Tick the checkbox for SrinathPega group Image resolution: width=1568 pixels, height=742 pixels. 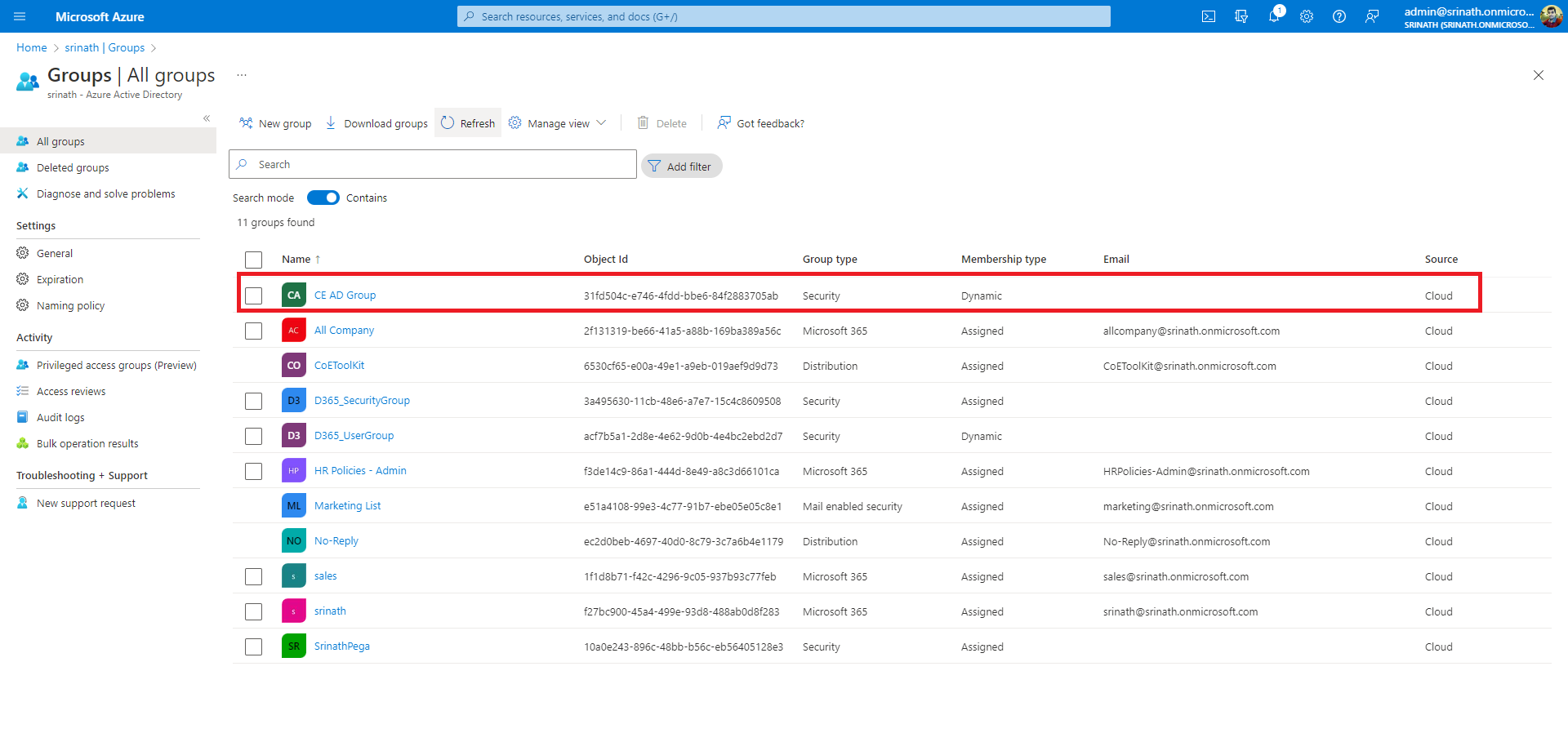254,646
